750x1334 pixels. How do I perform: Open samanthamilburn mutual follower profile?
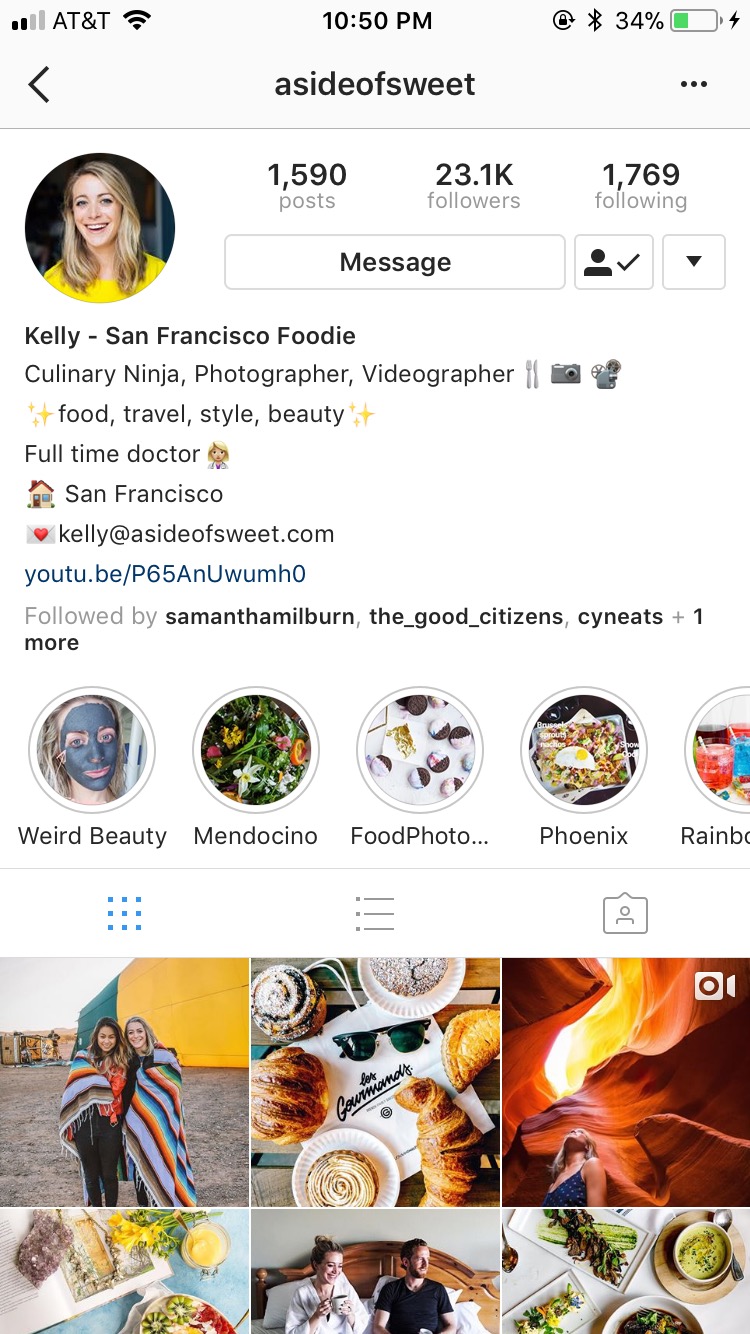[260, 617]
